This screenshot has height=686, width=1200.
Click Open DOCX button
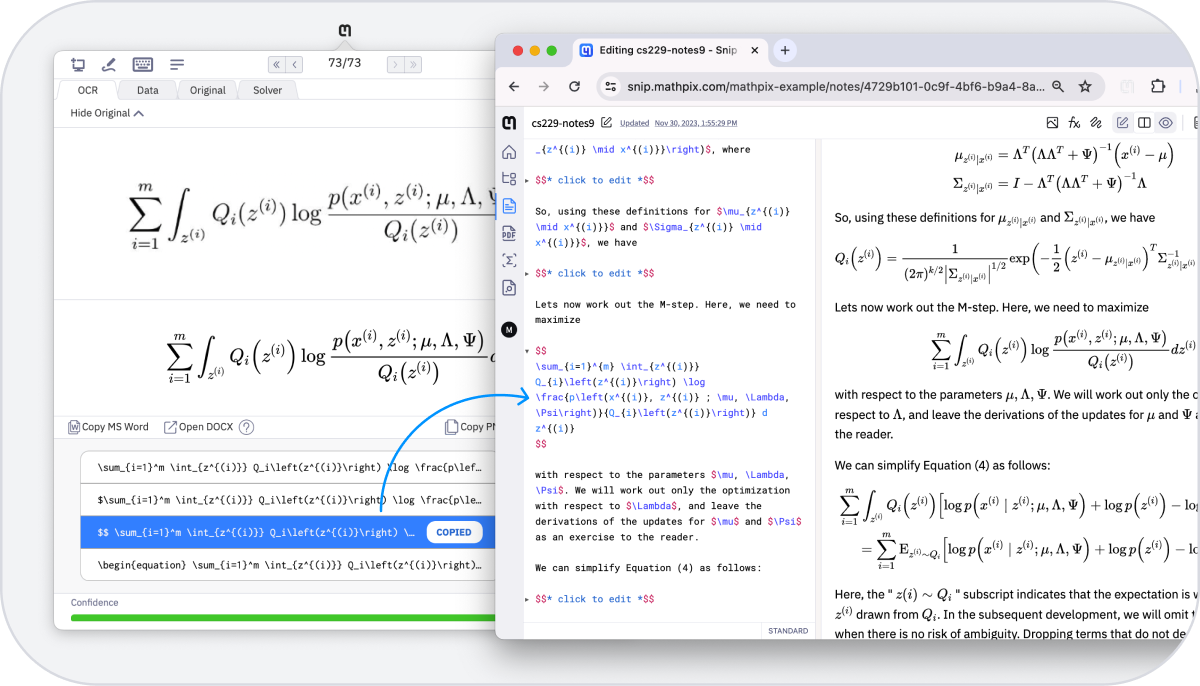pos(198,427)
